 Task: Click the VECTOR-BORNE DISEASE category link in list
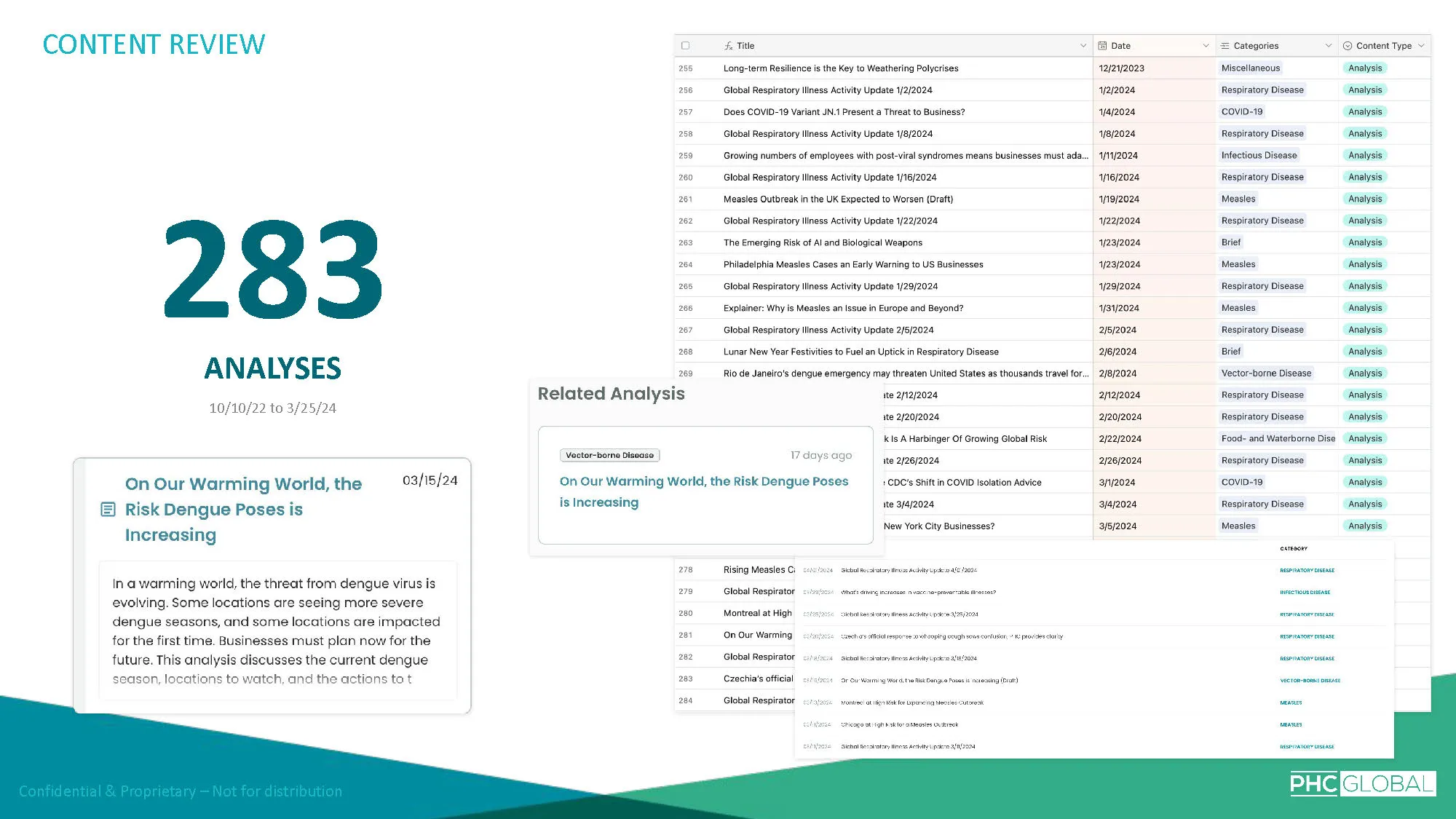pos(1310,681)
